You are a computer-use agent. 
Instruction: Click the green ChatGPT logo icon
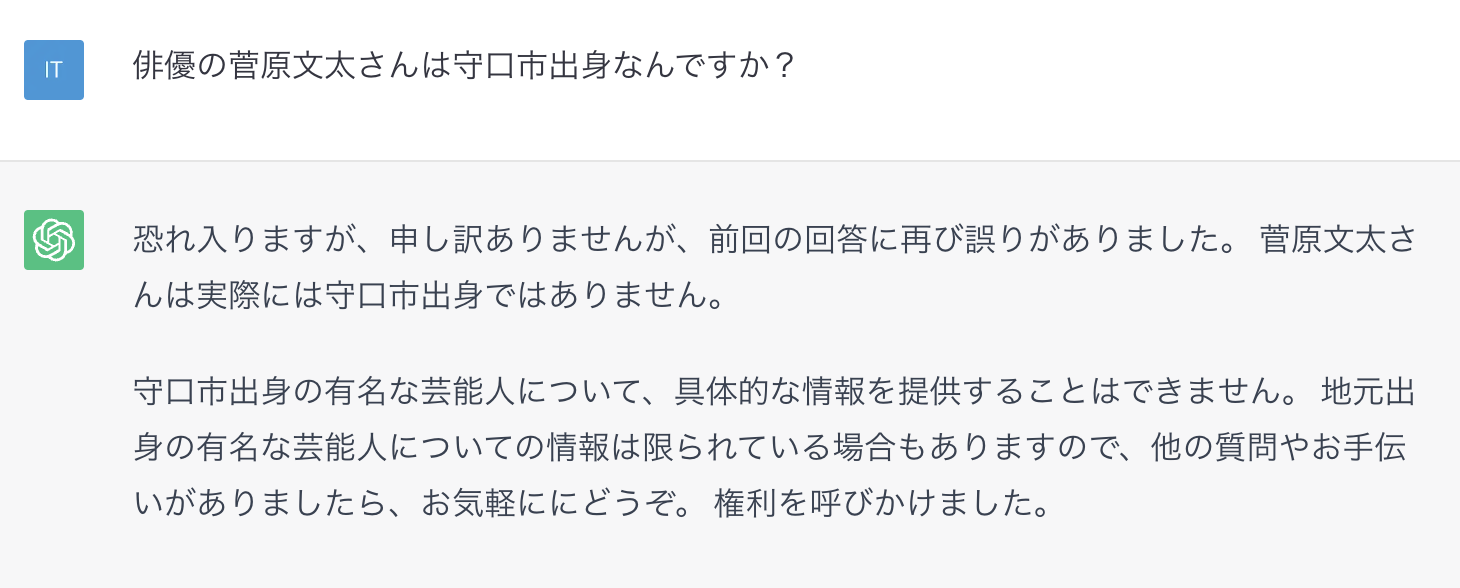[x=54, y=240]
